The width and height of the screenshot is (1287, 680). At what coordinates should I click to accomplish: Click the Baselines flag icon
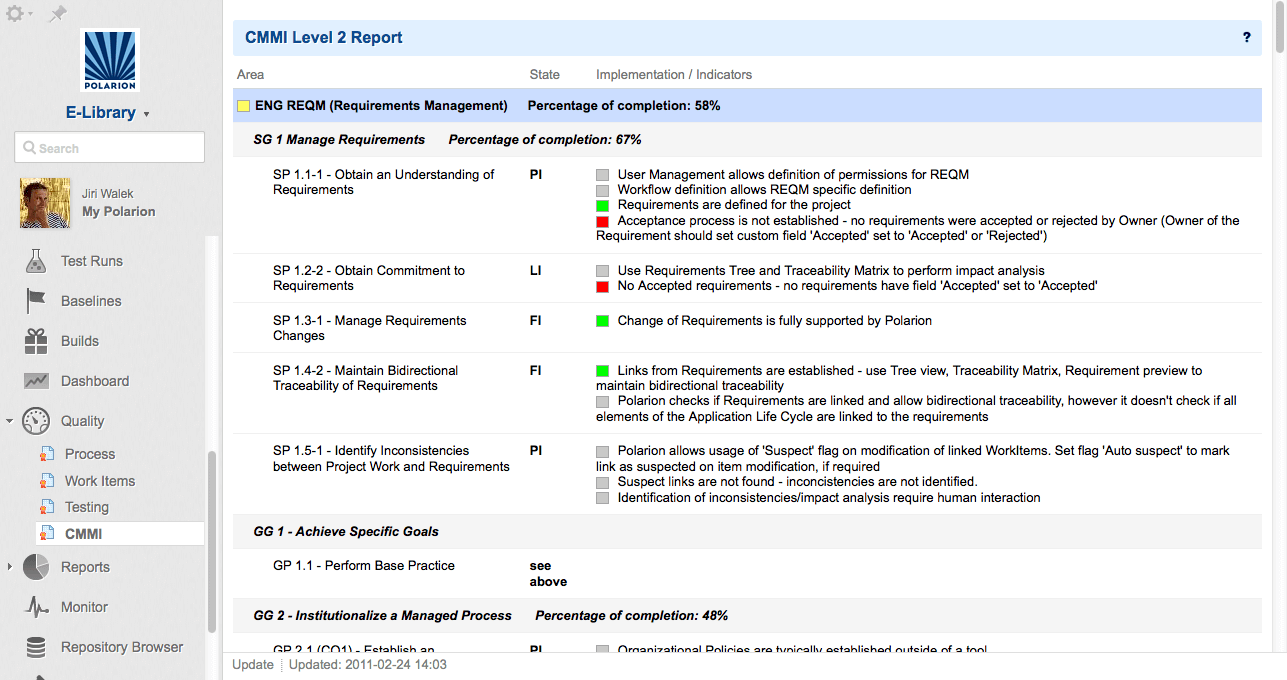tap(36, 301)
